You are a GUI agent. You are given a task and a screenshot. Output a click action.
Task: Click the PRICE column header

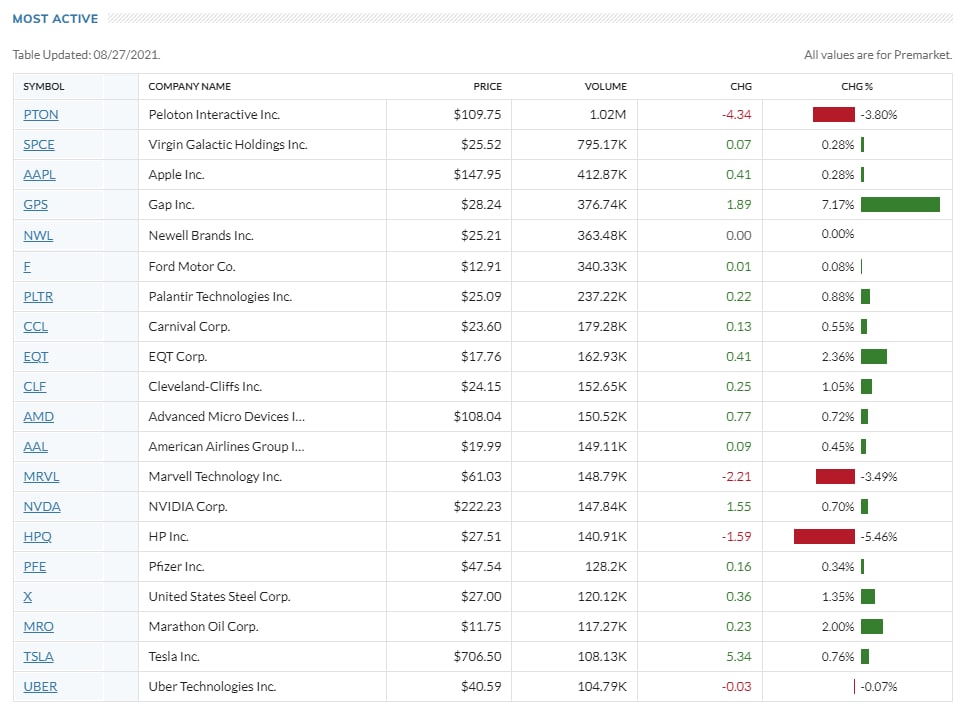(488, 87)
